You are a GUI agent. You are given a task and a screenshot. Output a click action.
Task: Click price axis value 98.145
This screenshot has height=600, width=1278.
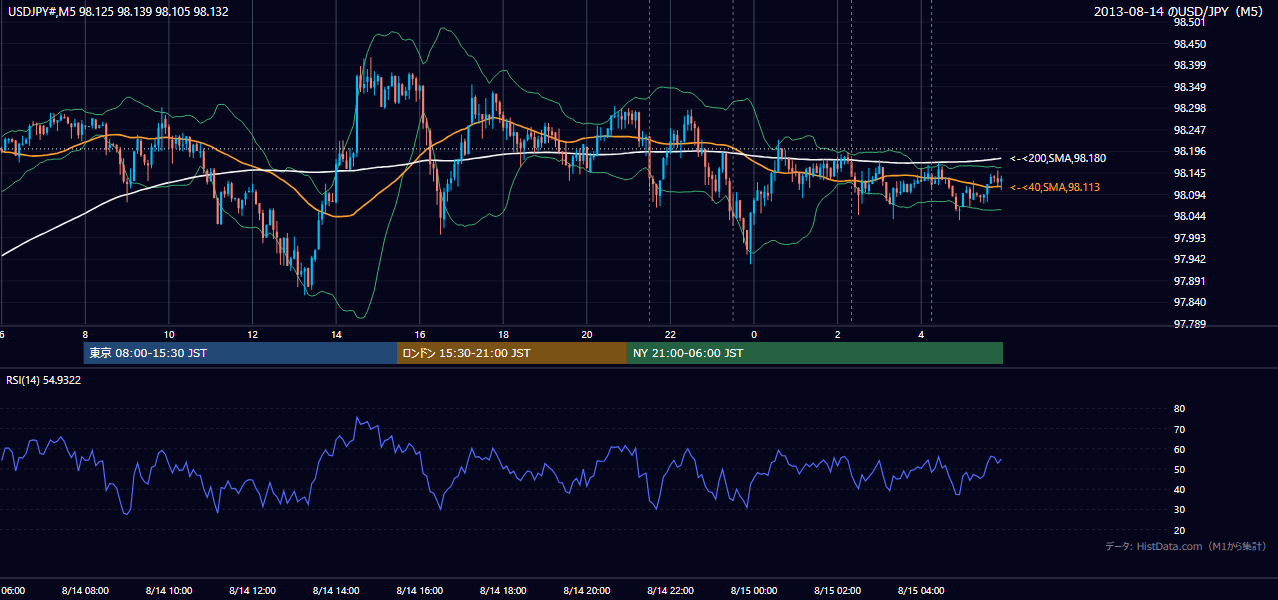[1188, 173]
